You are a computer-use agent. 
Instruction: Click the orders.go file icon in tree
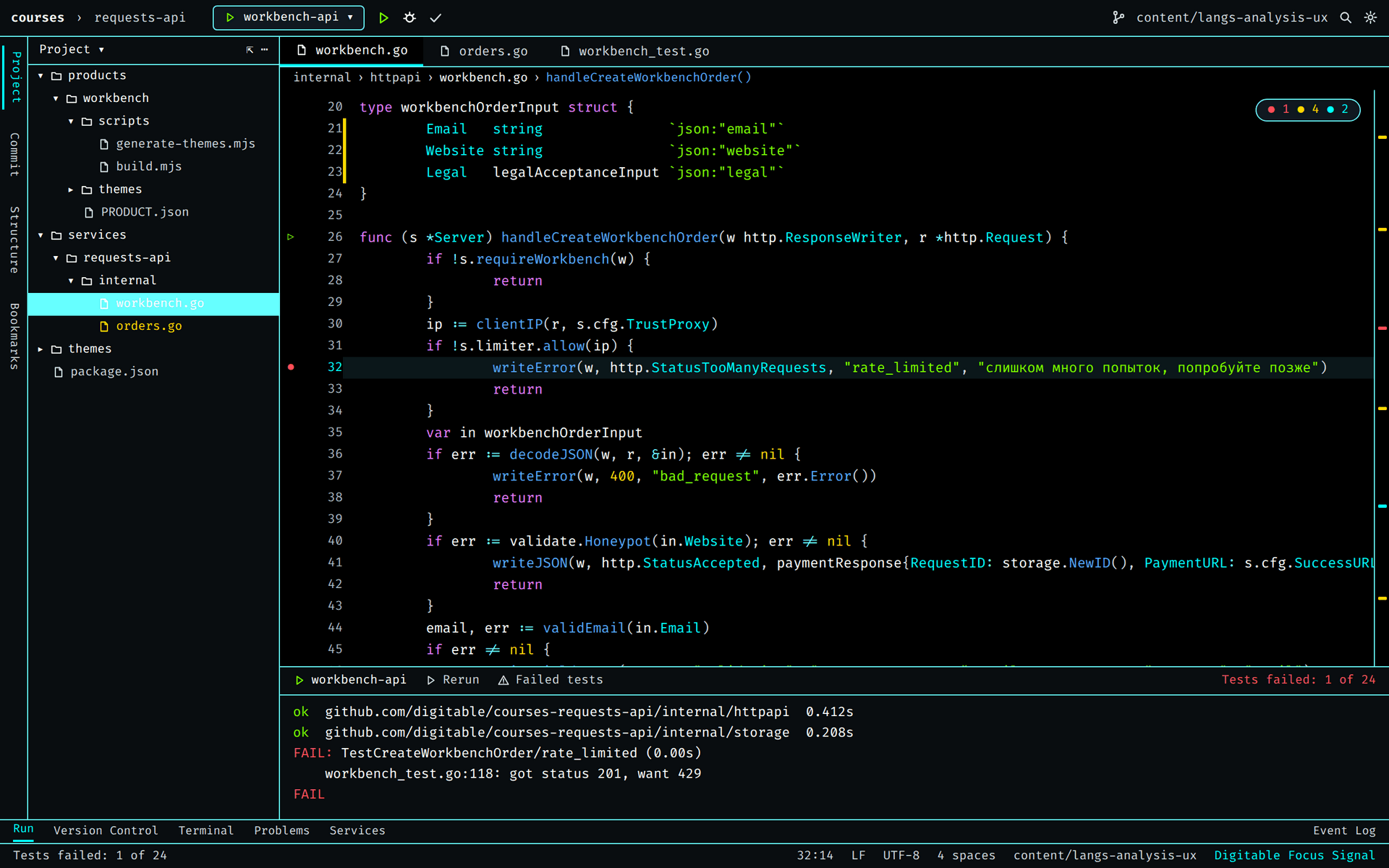coord(104,326)
